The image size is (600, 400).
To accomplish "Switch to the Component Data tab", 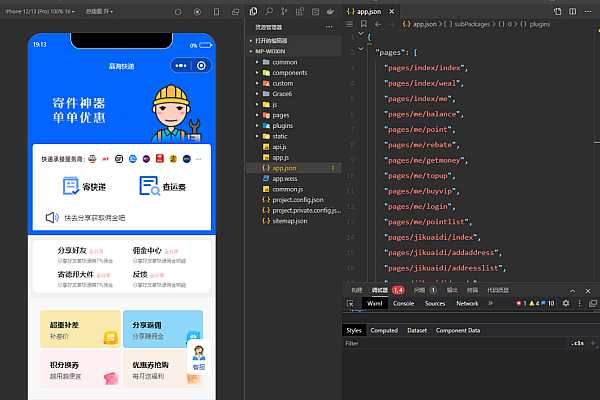I will [458, 330].
